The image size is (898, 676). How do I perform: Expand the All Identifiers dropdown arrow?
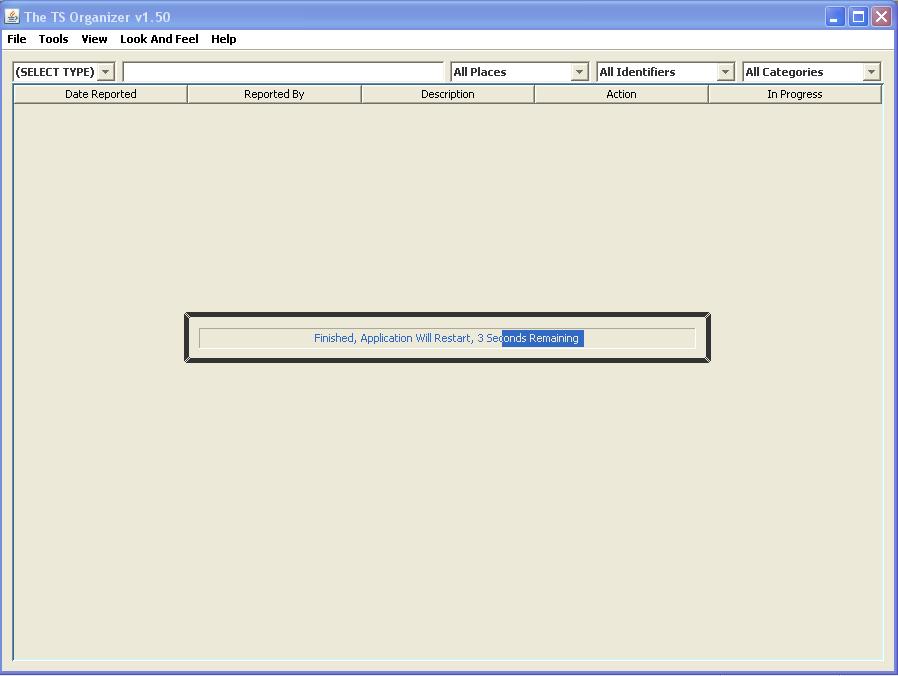726,72
